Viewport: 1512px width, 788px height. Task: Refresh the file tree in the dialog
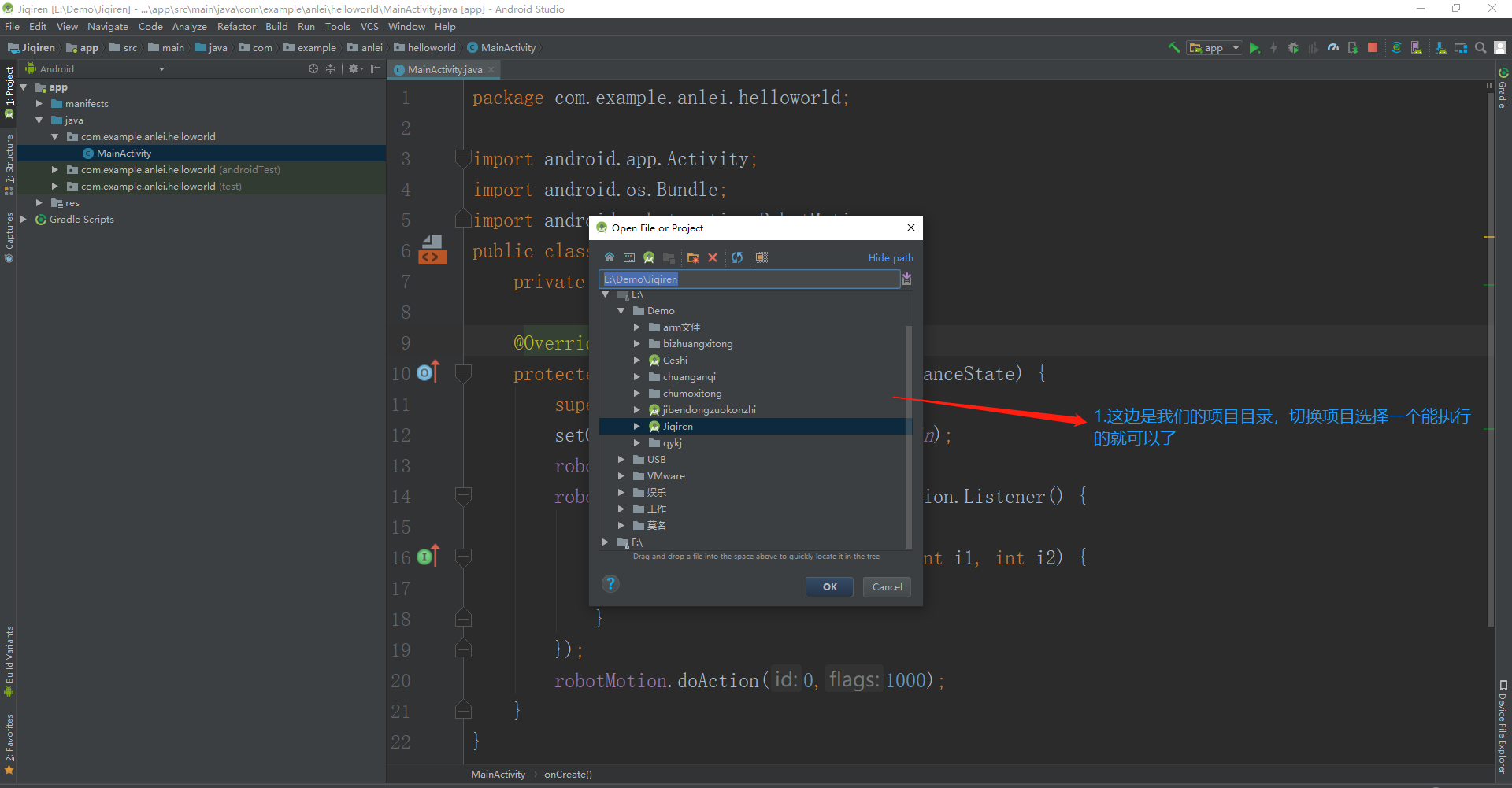point(737,257)
